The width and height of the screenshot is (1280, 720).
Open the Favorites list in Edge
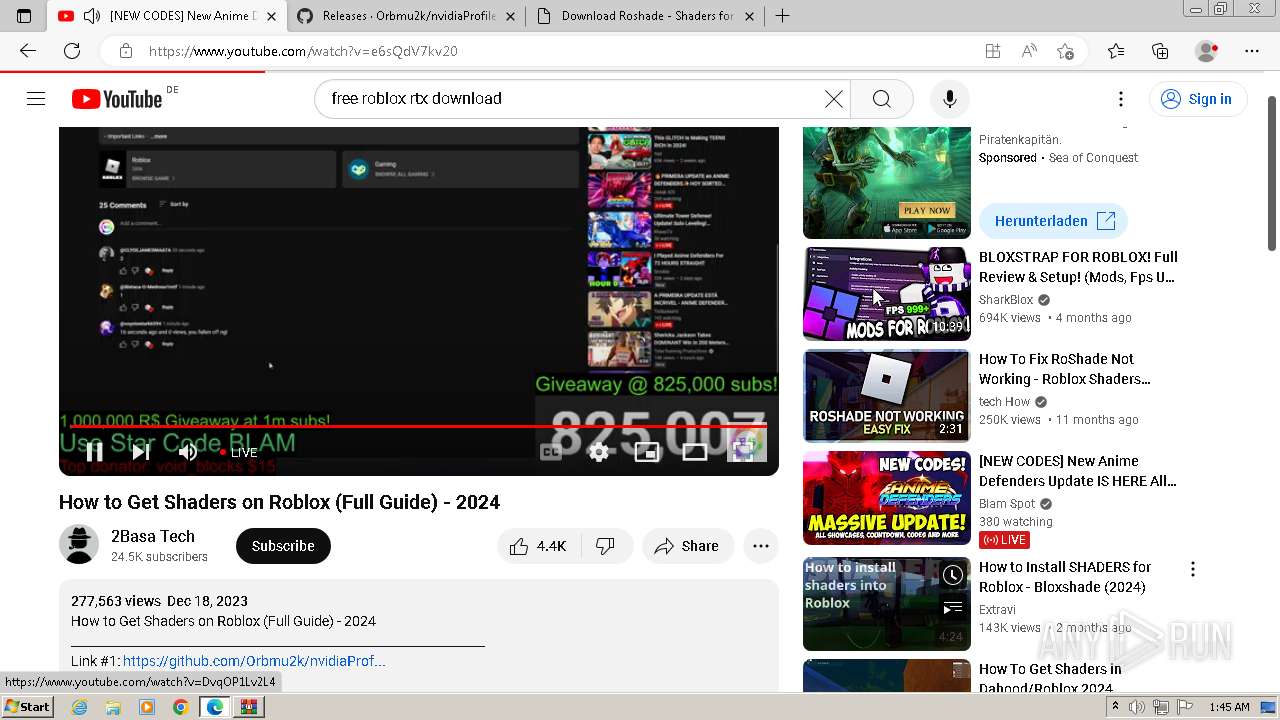[1116, 51]
